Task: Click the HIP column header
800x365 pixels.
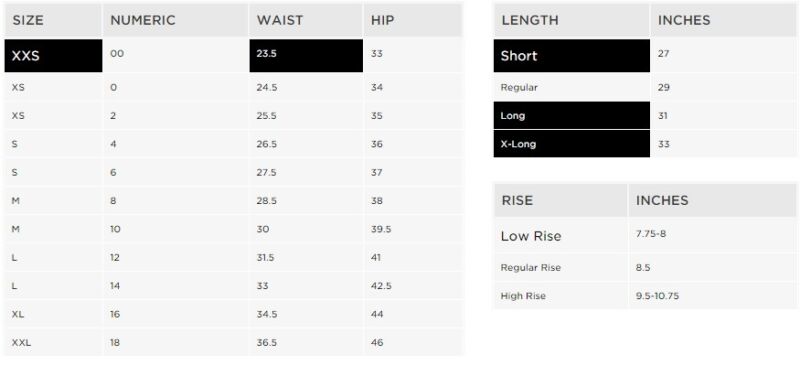Action: click(383, 20)
